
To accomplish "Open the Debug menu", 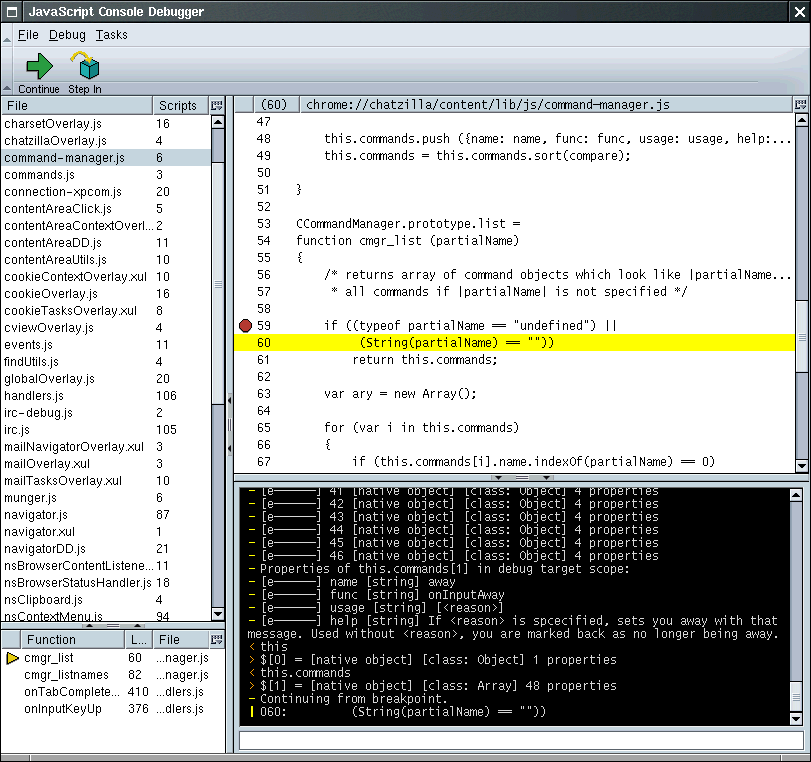I will [x=67, y=35].
